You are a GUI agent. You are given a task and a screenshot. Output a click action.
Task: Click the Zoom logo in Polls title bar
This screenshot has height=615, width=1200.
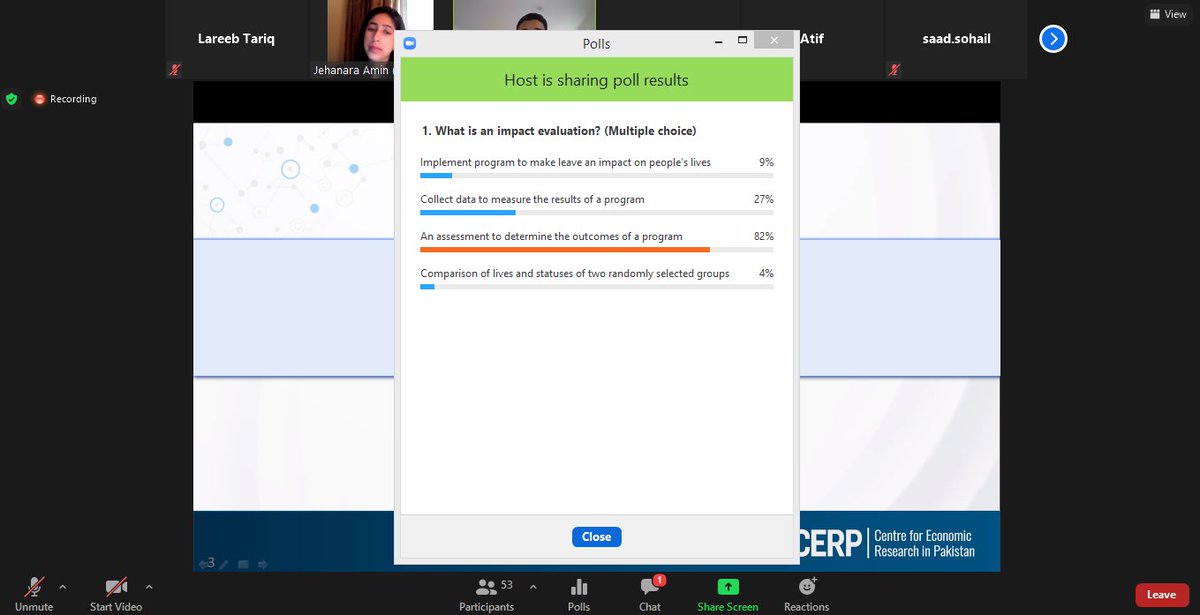pyautogui.click(x=409, y=43)
